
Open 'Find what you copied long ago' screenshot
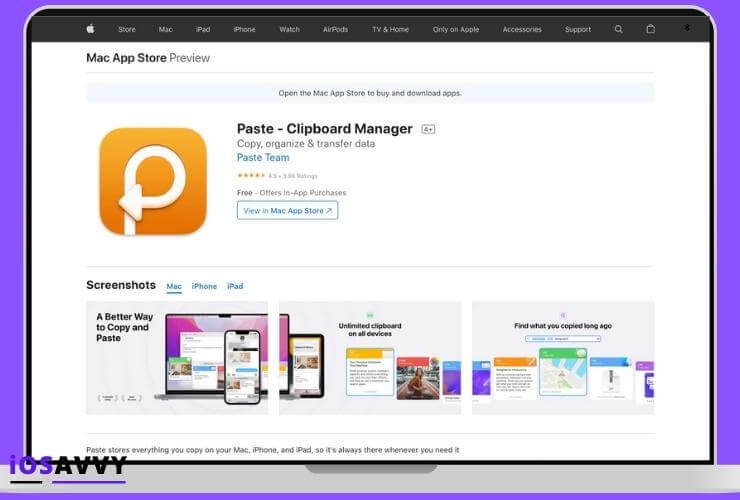point(563,358)
